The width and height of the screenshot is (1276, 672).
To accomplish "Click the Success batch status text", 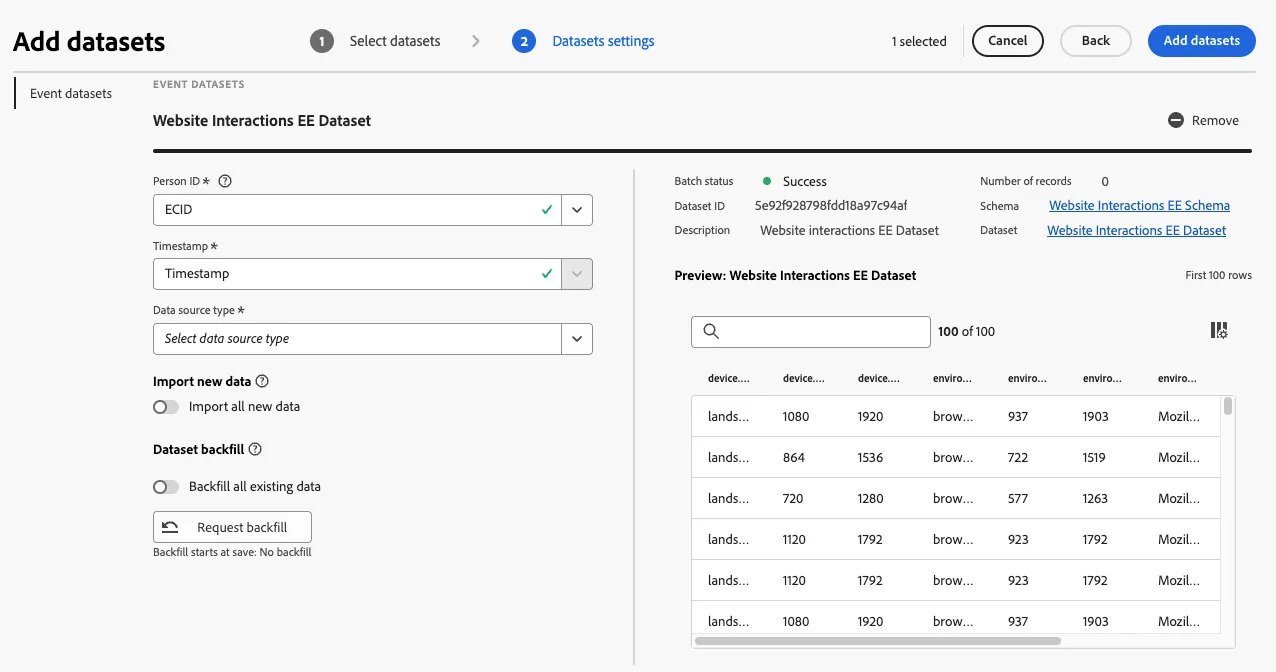I will click(x=805, y=182).
